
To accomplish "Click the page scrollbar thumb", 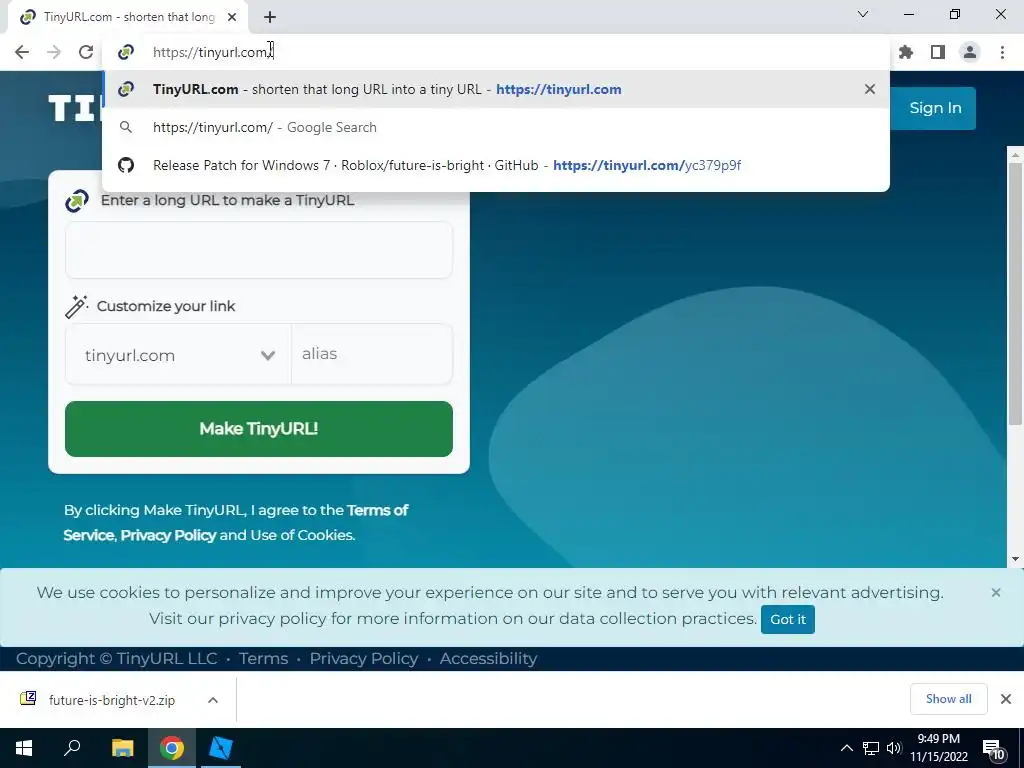I will pos(1015,294).
